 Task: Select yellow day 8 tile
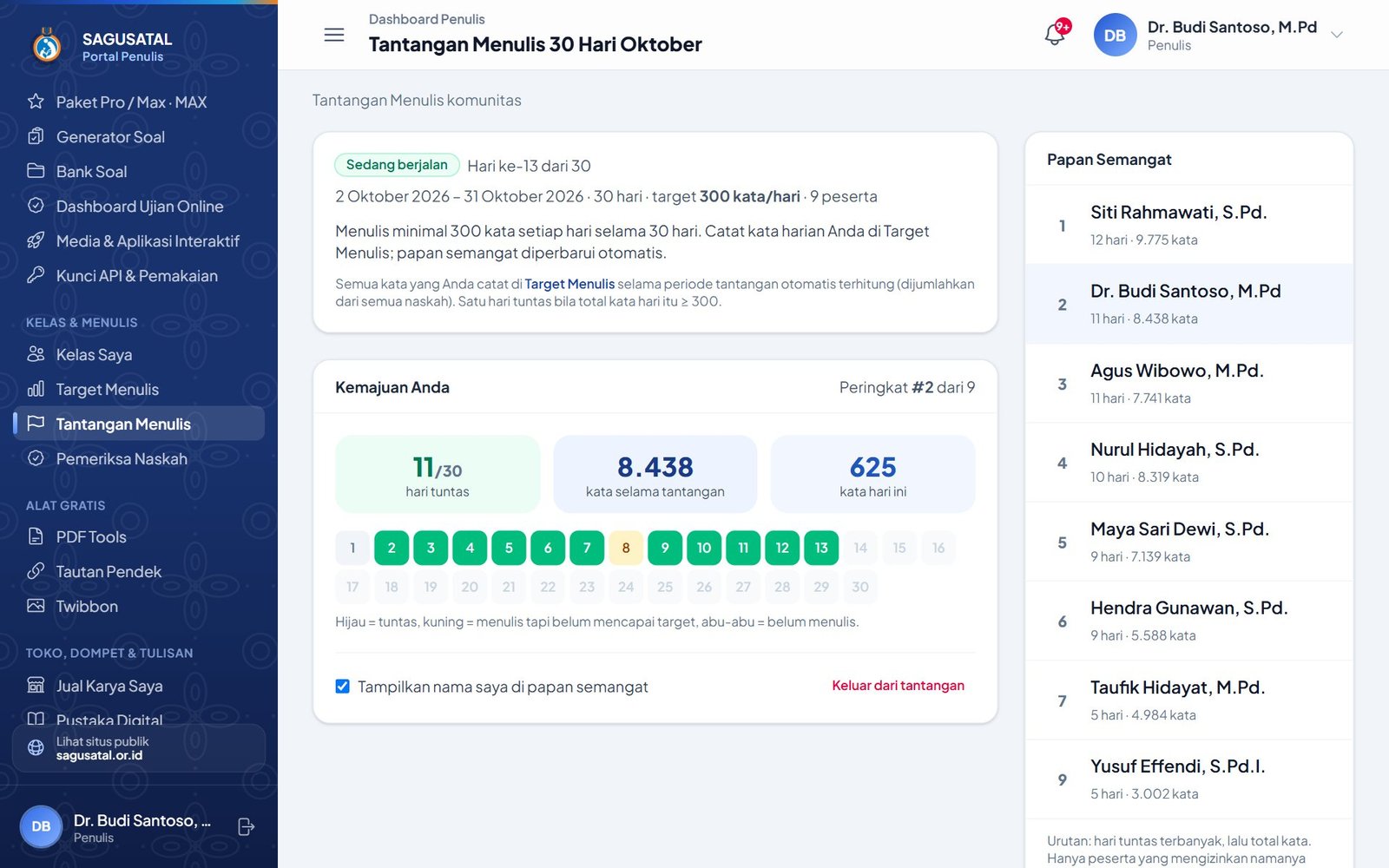point(626,548)
